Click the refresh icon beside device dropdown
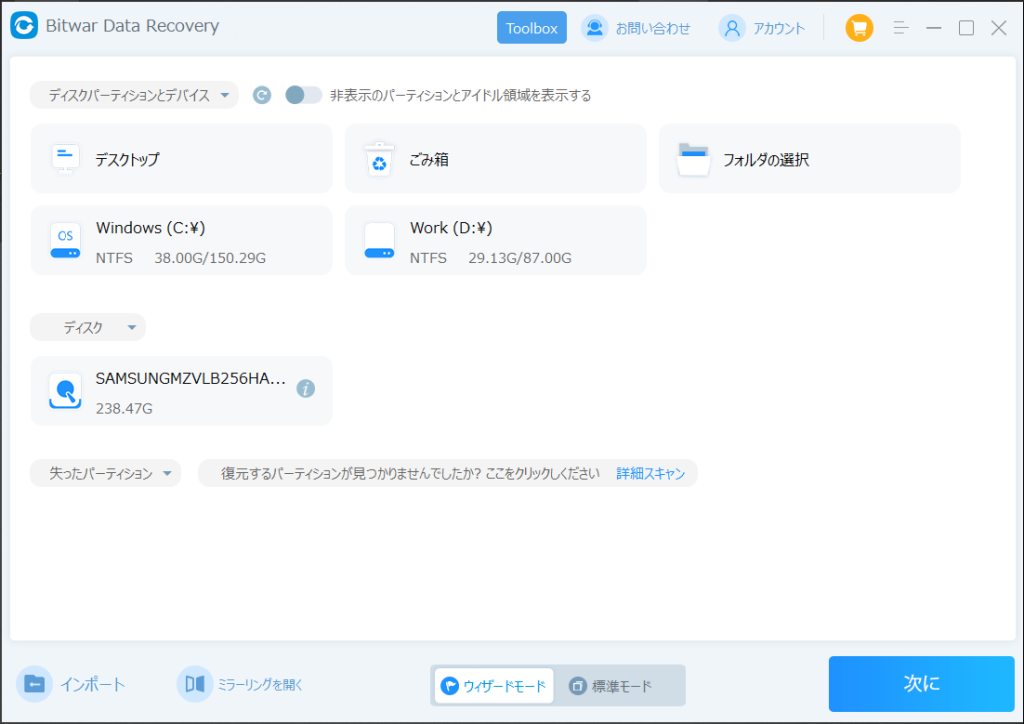Image resolution: width=1024 pixels, height=724 pixels. [262, 95]
